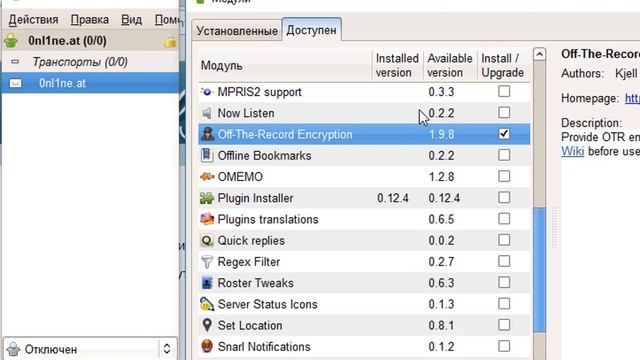The width and height of the screenshot is (640, 360).
Task: Click the Roster Tweaks icon
Action: (207, 283)
